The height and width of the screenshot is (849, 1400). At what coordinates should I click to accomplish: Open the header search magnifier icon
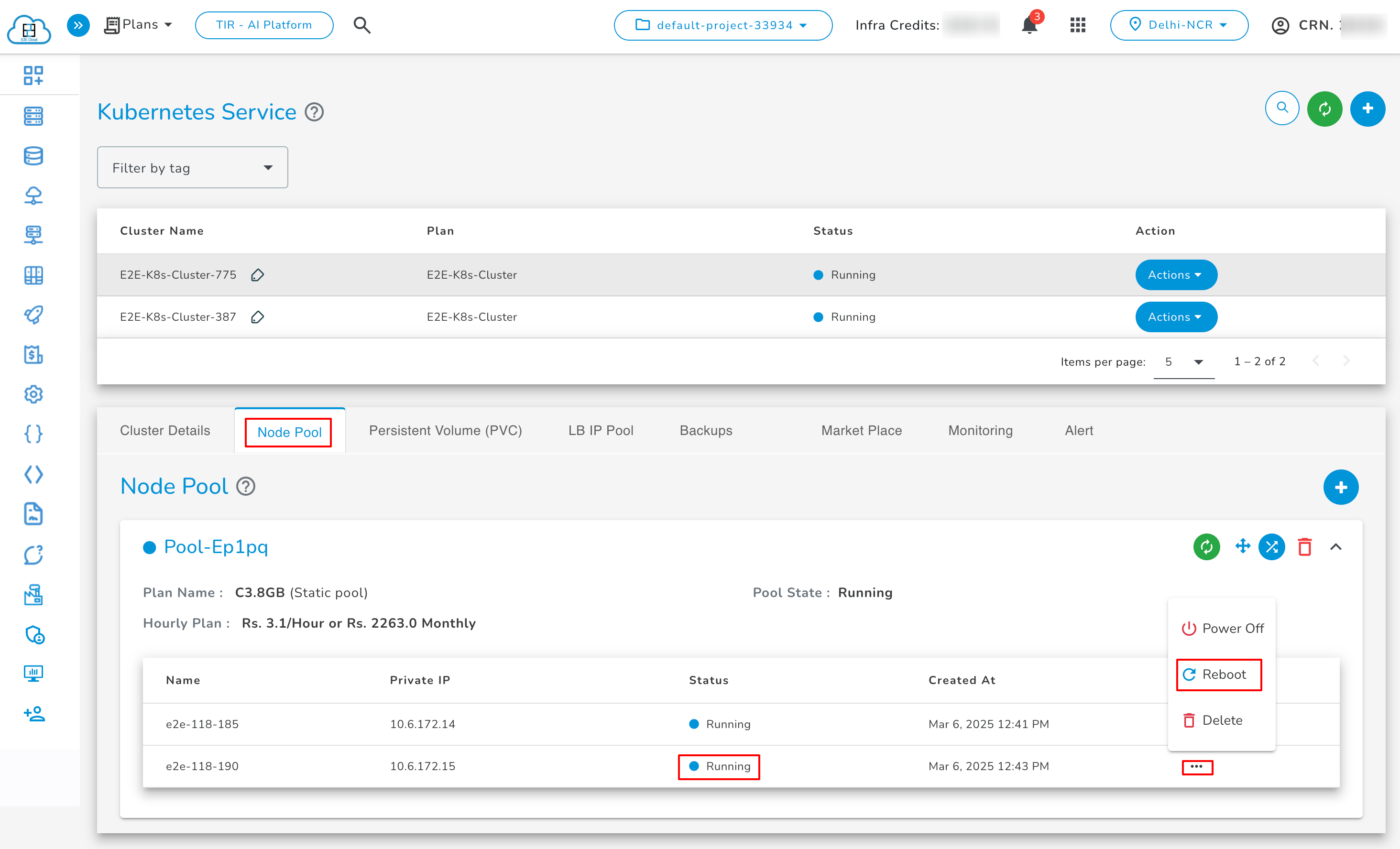point(362,25)
